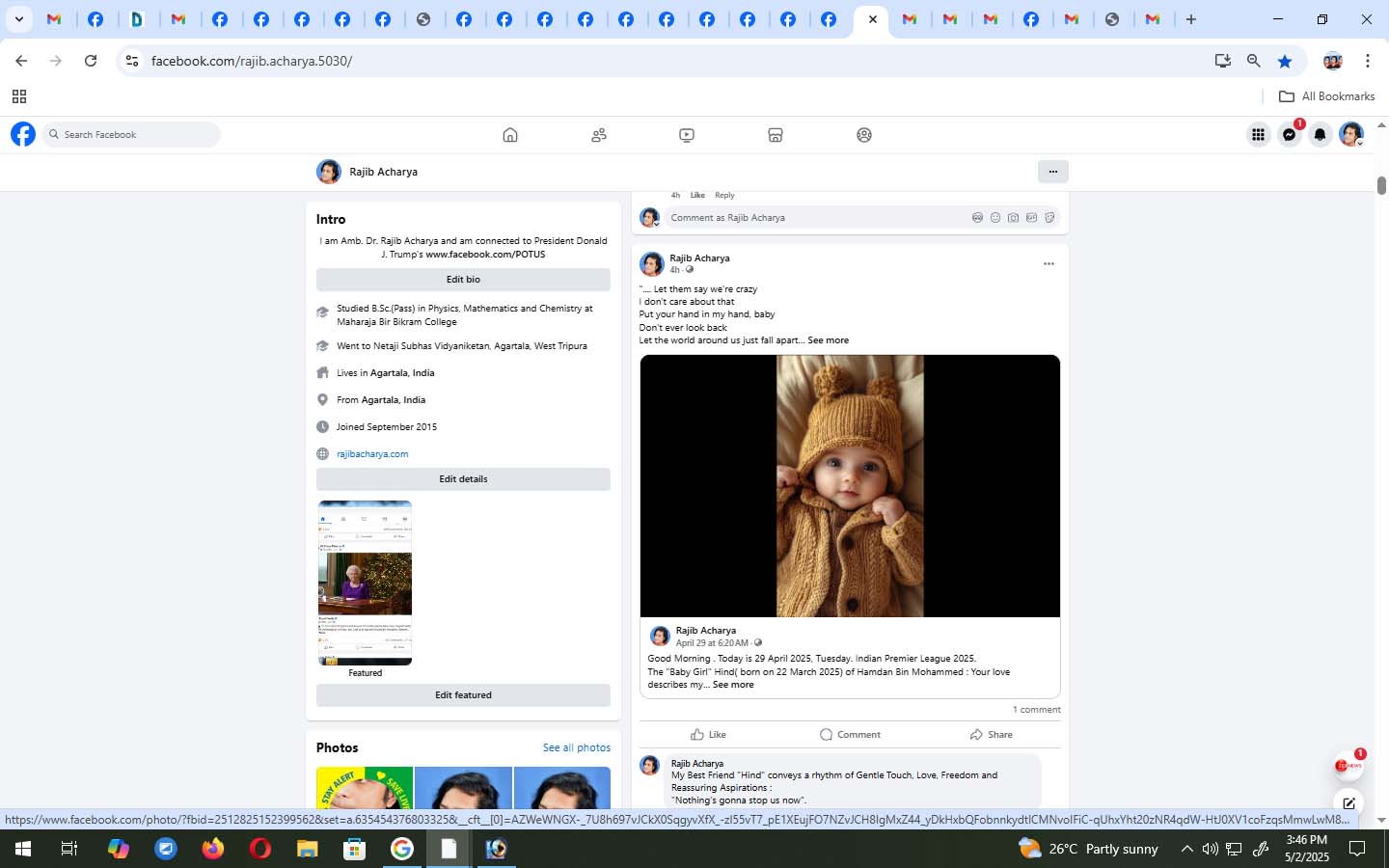Open the Featured story thumbnail
The height and width of the screenshot is (868, 1389).
366,583
